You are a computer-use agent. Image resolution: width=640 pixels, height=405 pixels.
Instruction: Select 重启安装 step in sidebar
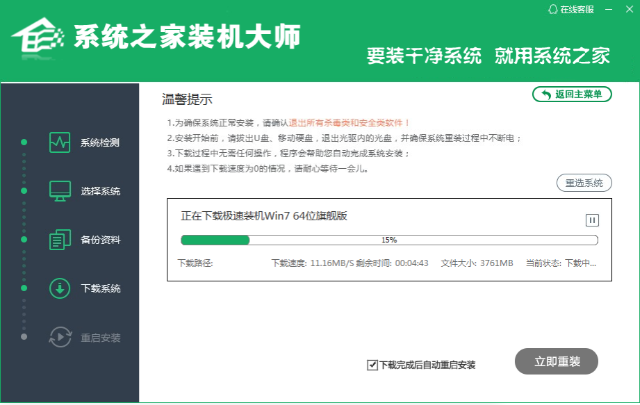click(x=100, y=338)
